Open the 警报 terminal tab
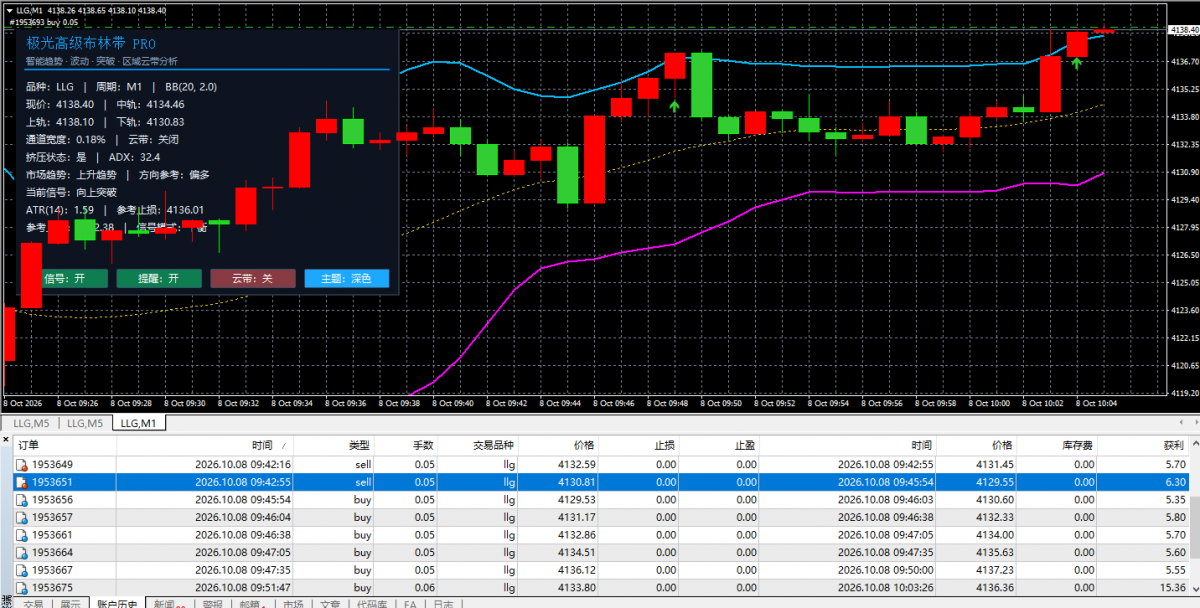The image size is (1200, 608). pos(211,603)
